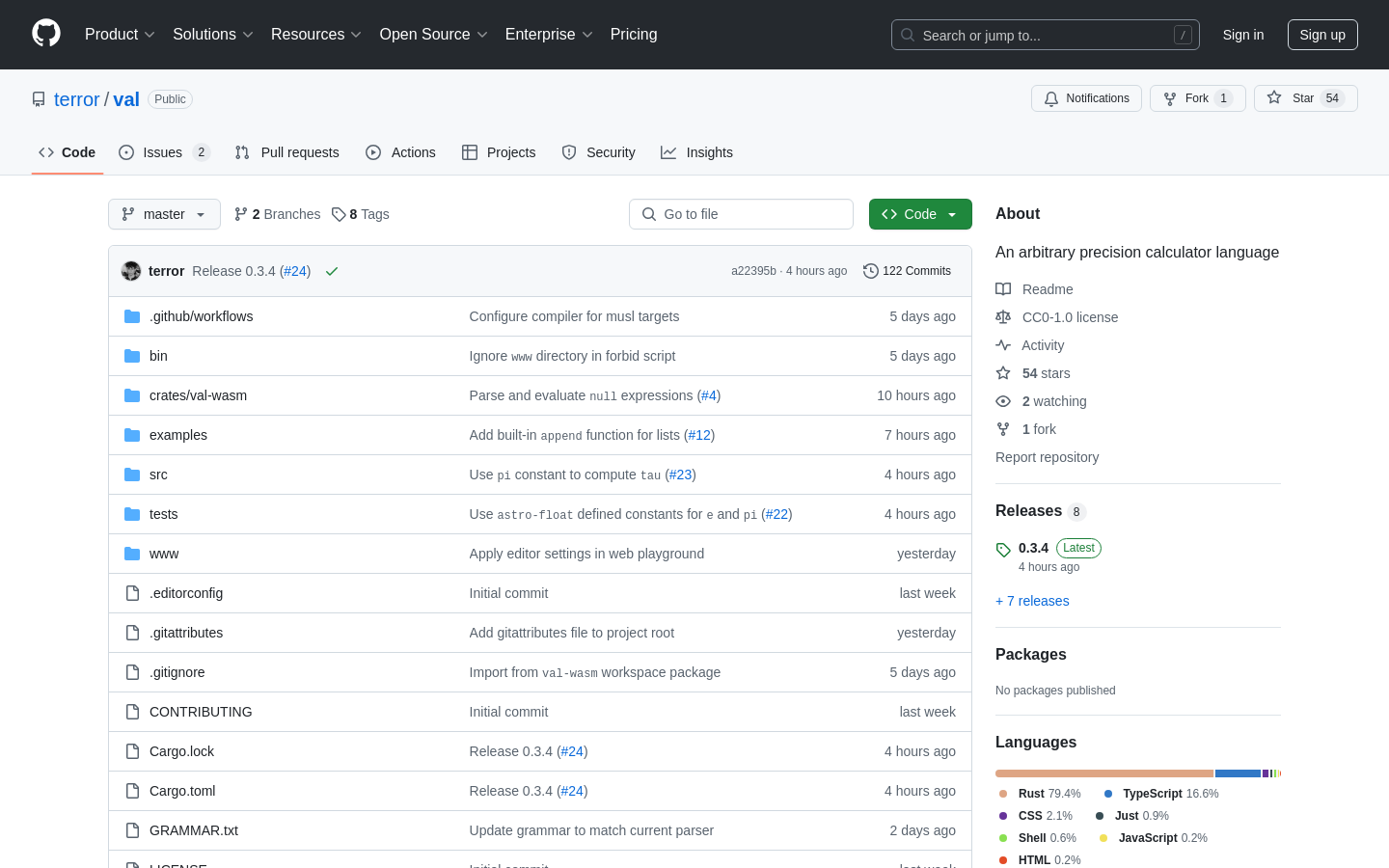Click the .gitignore file icon
The height and width of the screenshot is (868, 1389).
click(x=132, y=672)
